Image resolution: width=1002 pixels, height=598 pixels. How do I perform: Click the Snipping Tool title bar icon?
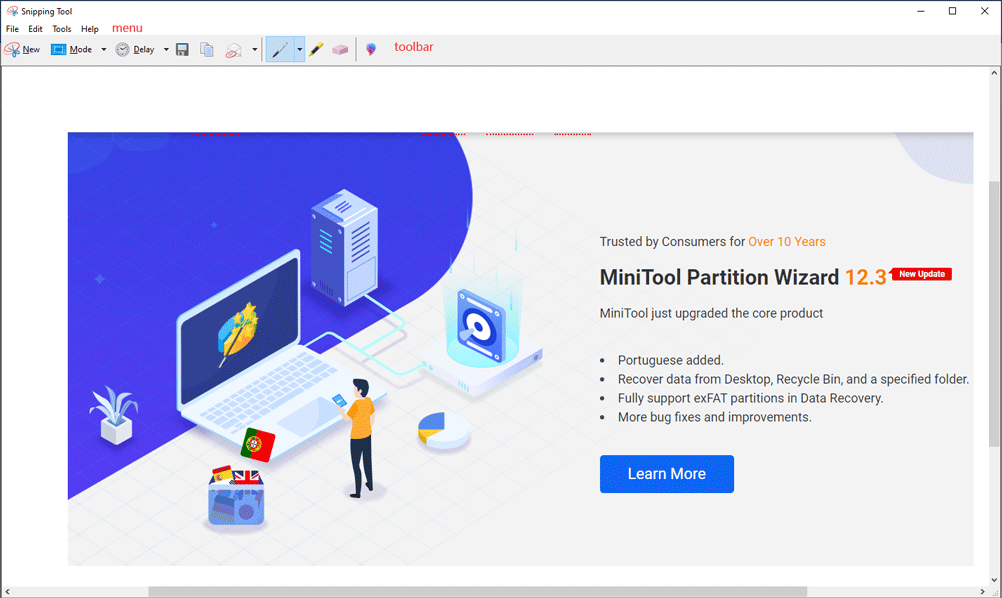[12, 11]
